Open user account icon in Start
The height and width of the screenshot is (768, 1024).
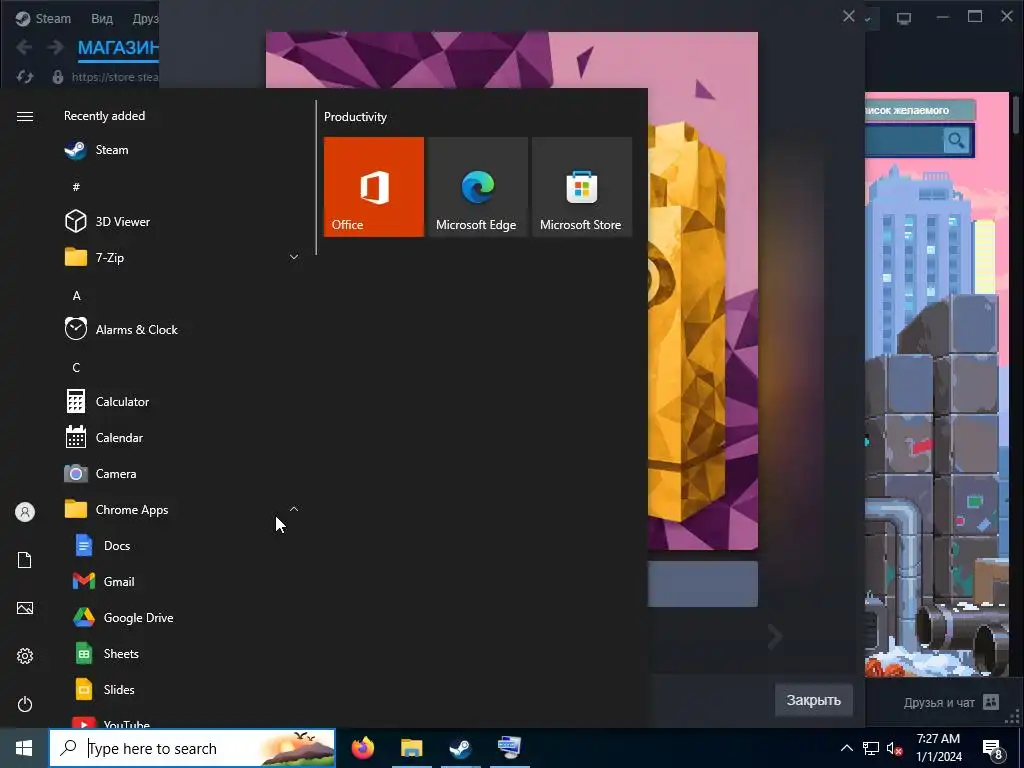click(x=25, y=512)
